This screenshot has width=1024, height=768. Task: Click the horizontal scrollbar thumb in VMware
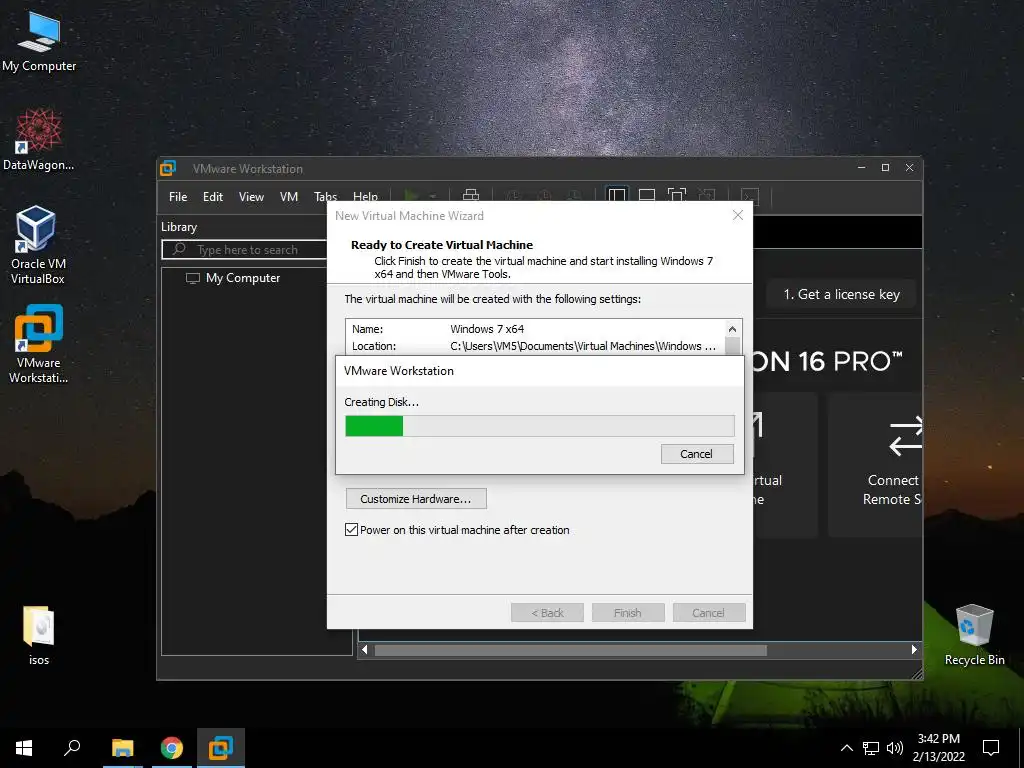(x=570, y=650)
